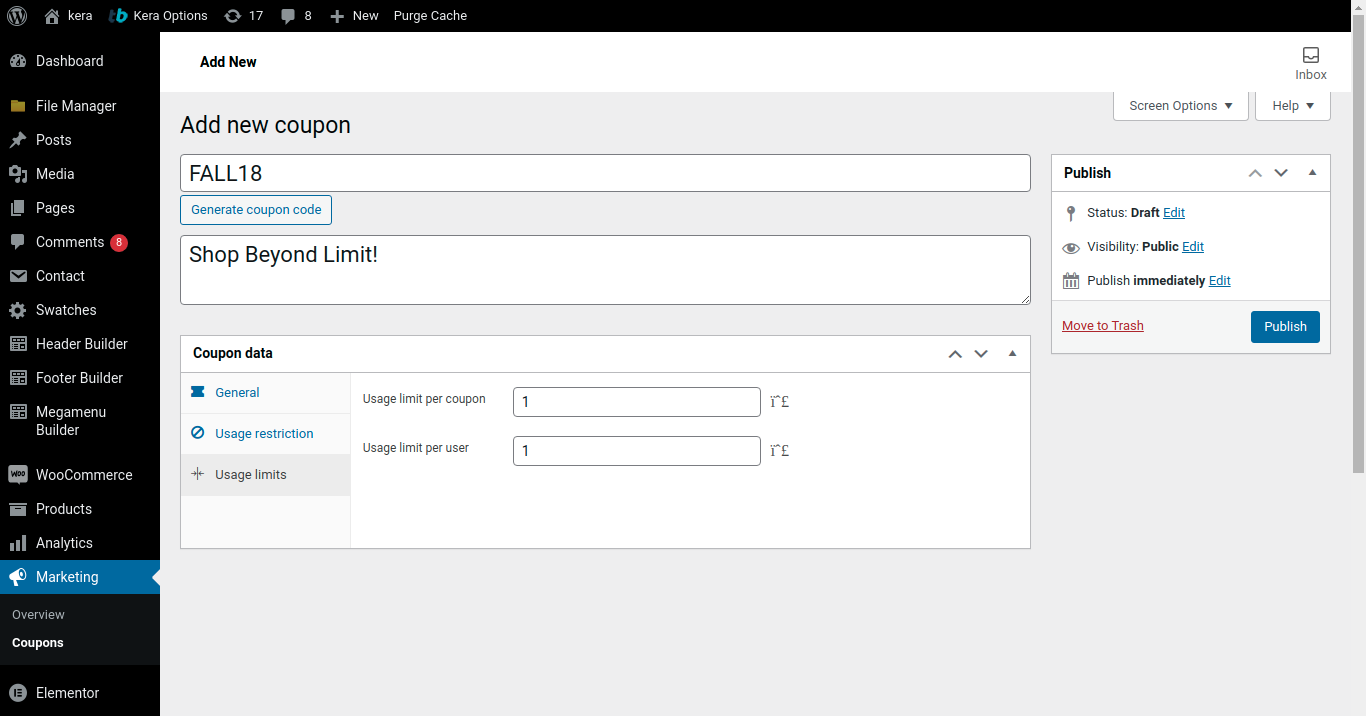Click the blue Publish button

pyautogui.click(x=1285, y=327)
